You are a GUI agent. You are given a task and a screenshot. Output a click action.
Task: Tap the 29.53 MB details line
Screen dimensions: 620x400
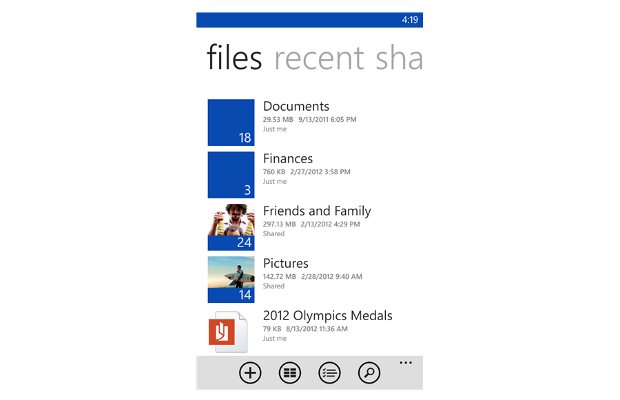click(x=310, y=119)
